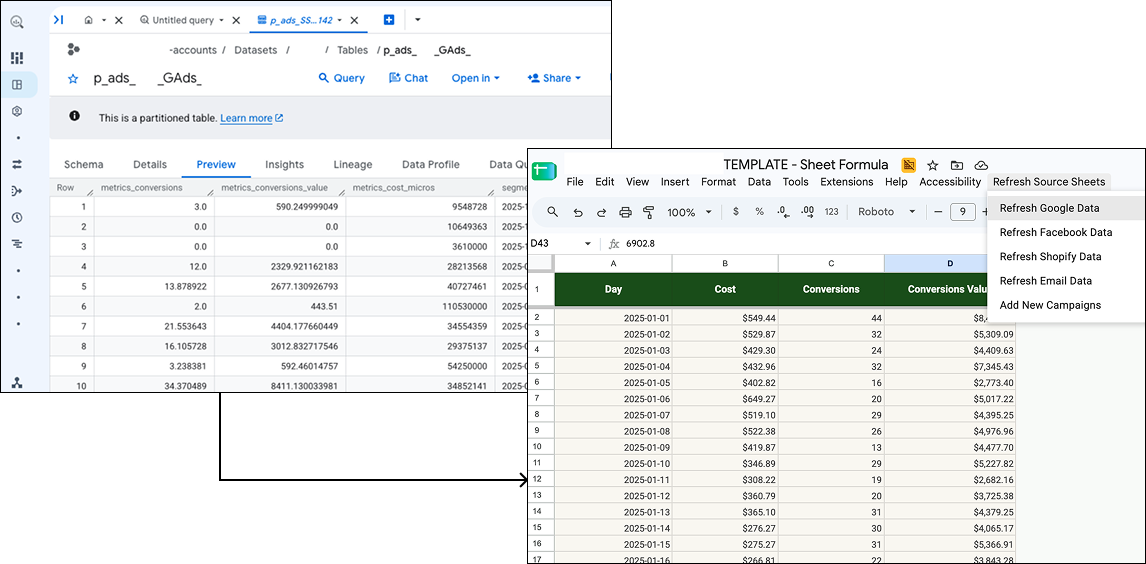Switch to the Insights tab
The width and height of the screenshot is (1146, 564).
(284, 164)
